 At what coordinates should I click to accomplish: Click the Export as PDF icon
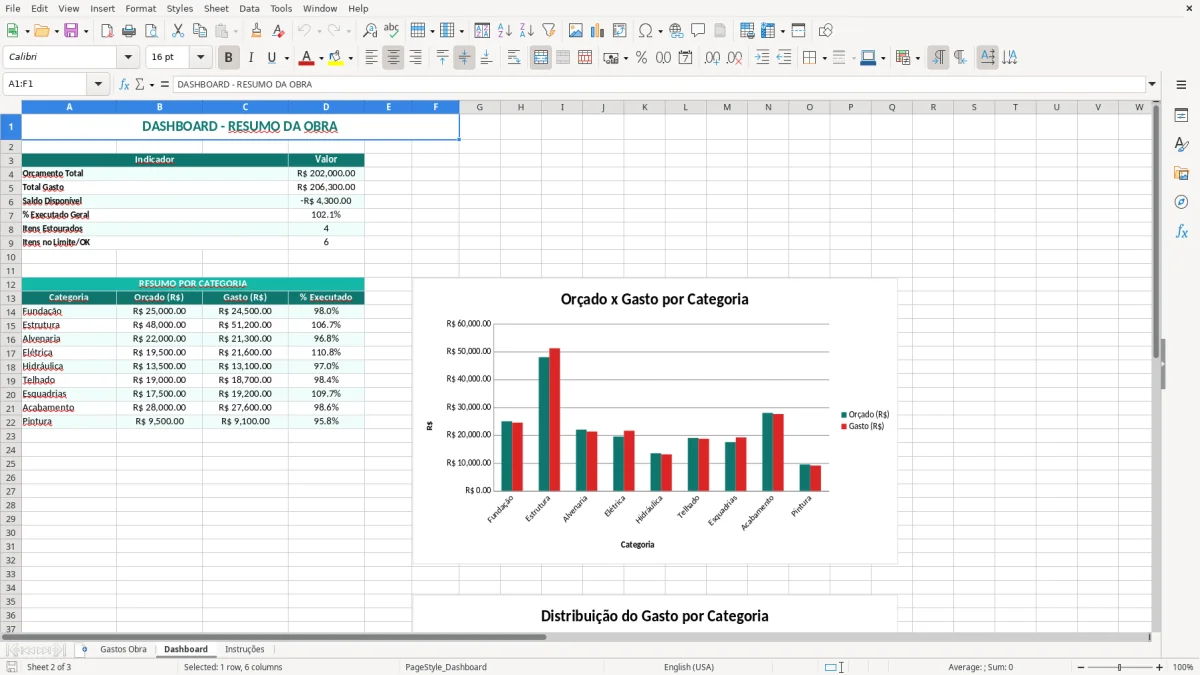pyautogui.click(x=107, y=31)
